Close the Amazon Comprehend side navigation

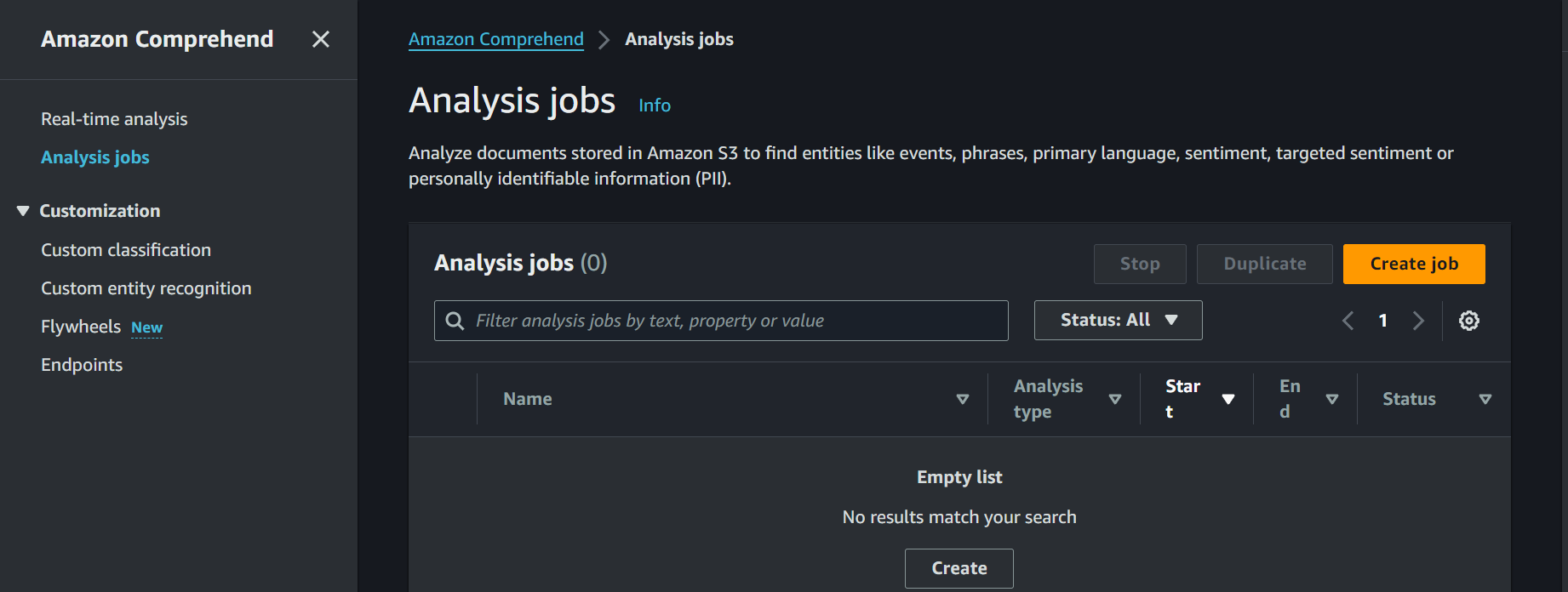(x=320, y=39)
